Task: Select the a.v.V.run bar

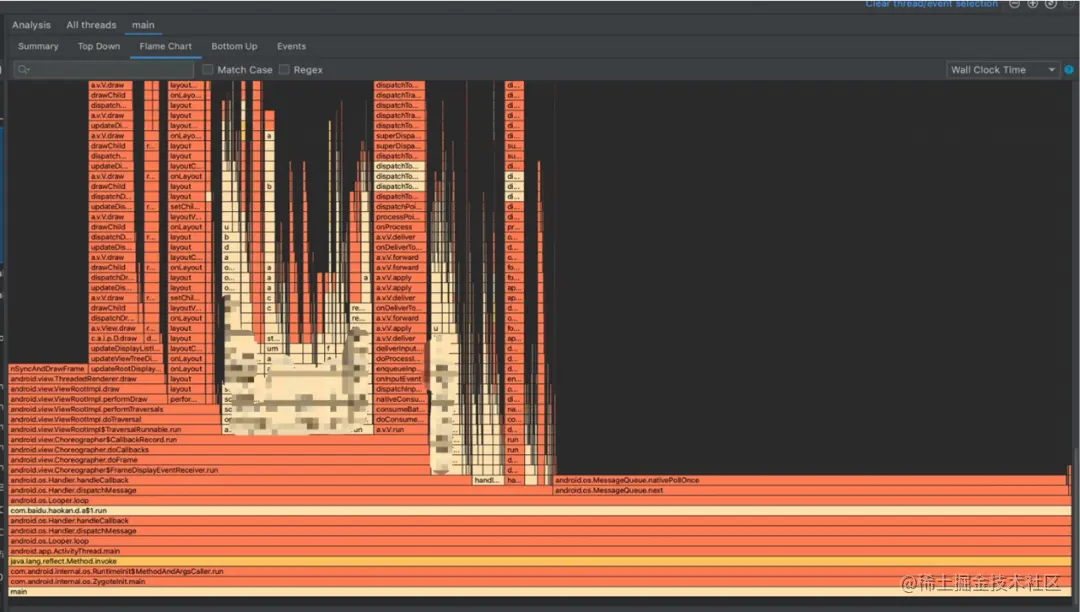Action: pos(399,430)
